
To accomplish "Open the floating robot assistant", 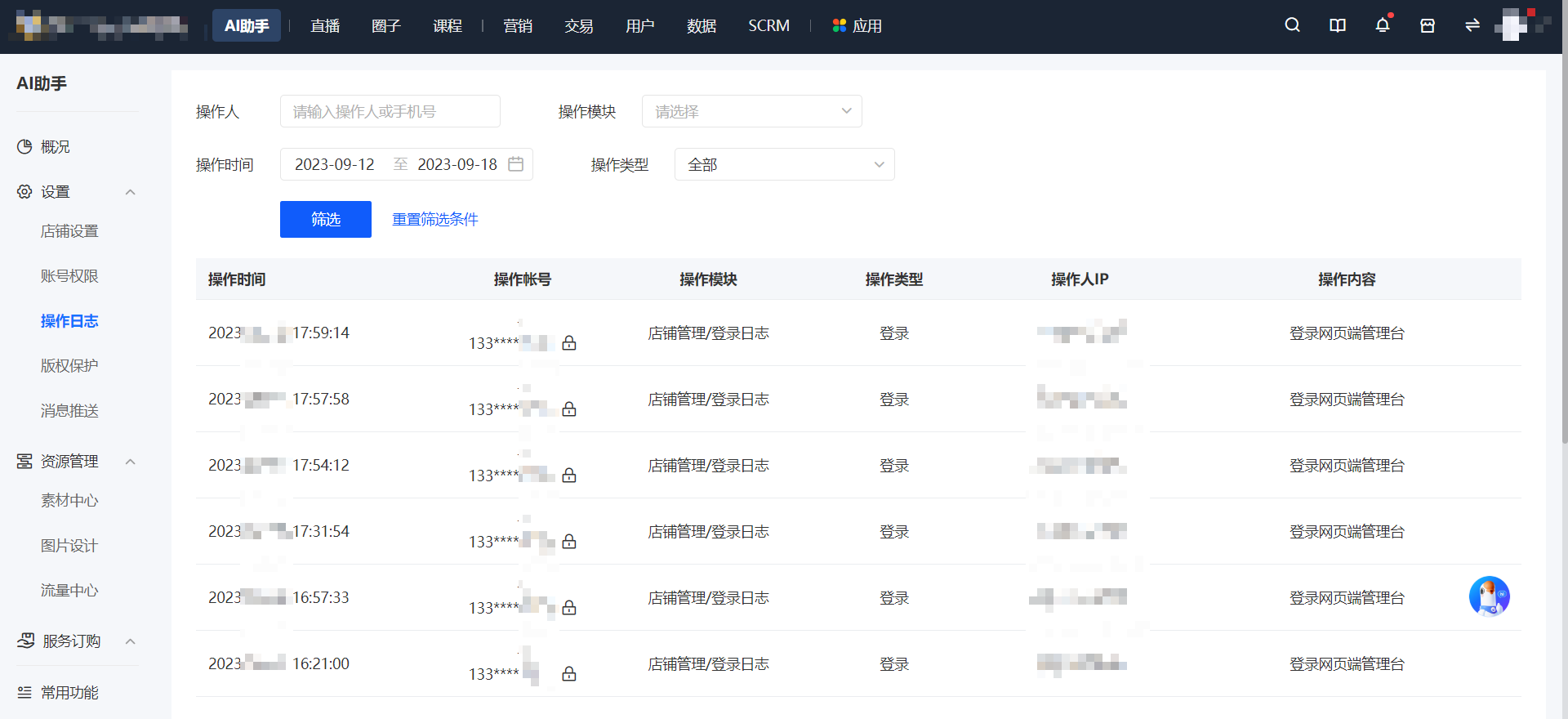I will point(1490,596).
